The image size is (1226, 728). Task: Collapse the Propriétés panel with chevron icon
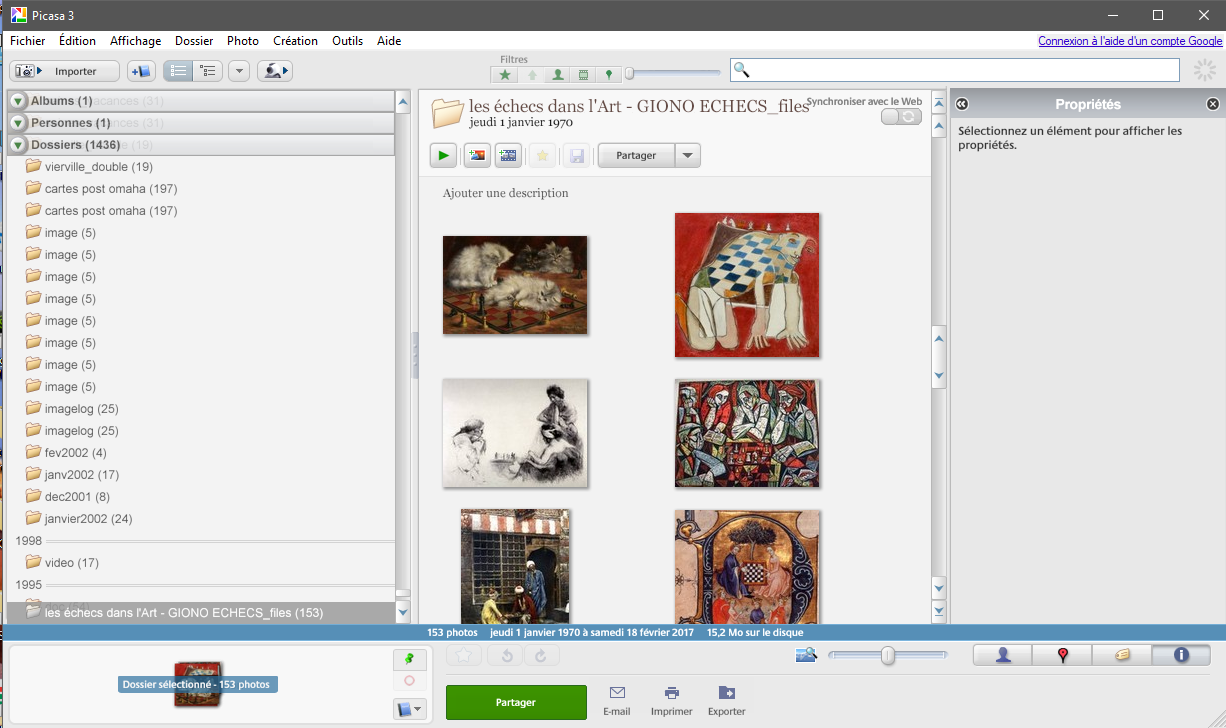962,104
